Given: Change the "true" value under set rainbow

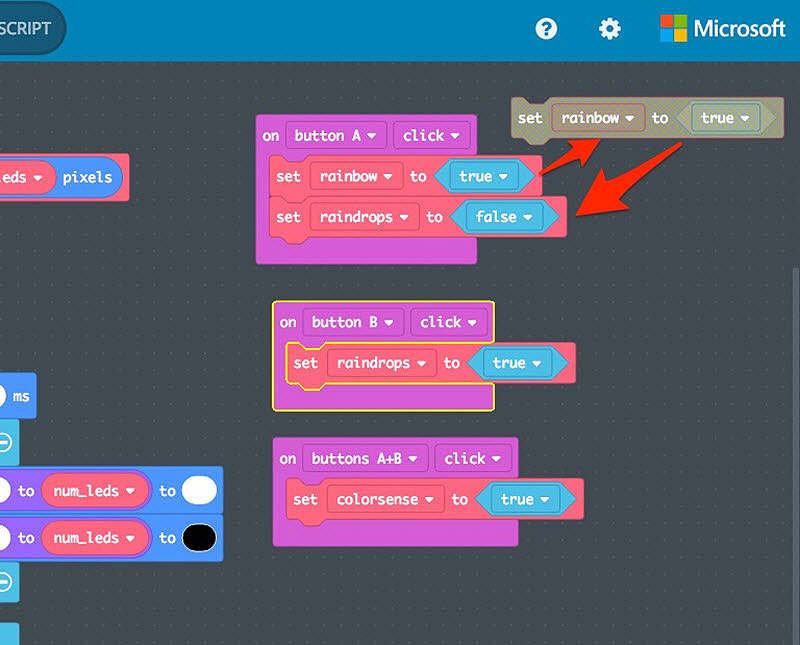Looking at the screenshot, I should (x=482, y=176).
